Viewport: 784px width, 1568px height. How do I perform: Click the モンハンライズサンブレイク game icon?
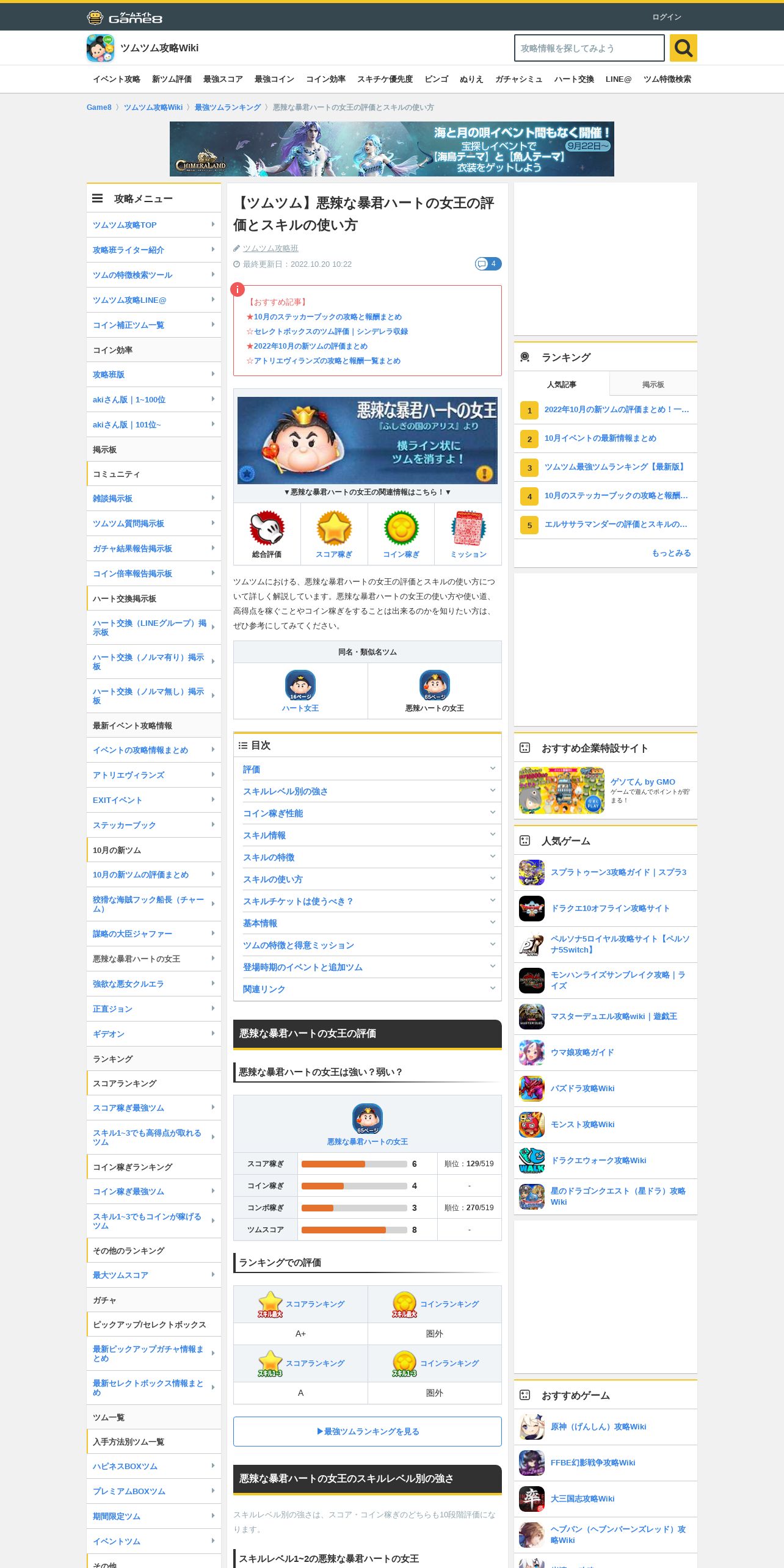[x=532, y=981]
